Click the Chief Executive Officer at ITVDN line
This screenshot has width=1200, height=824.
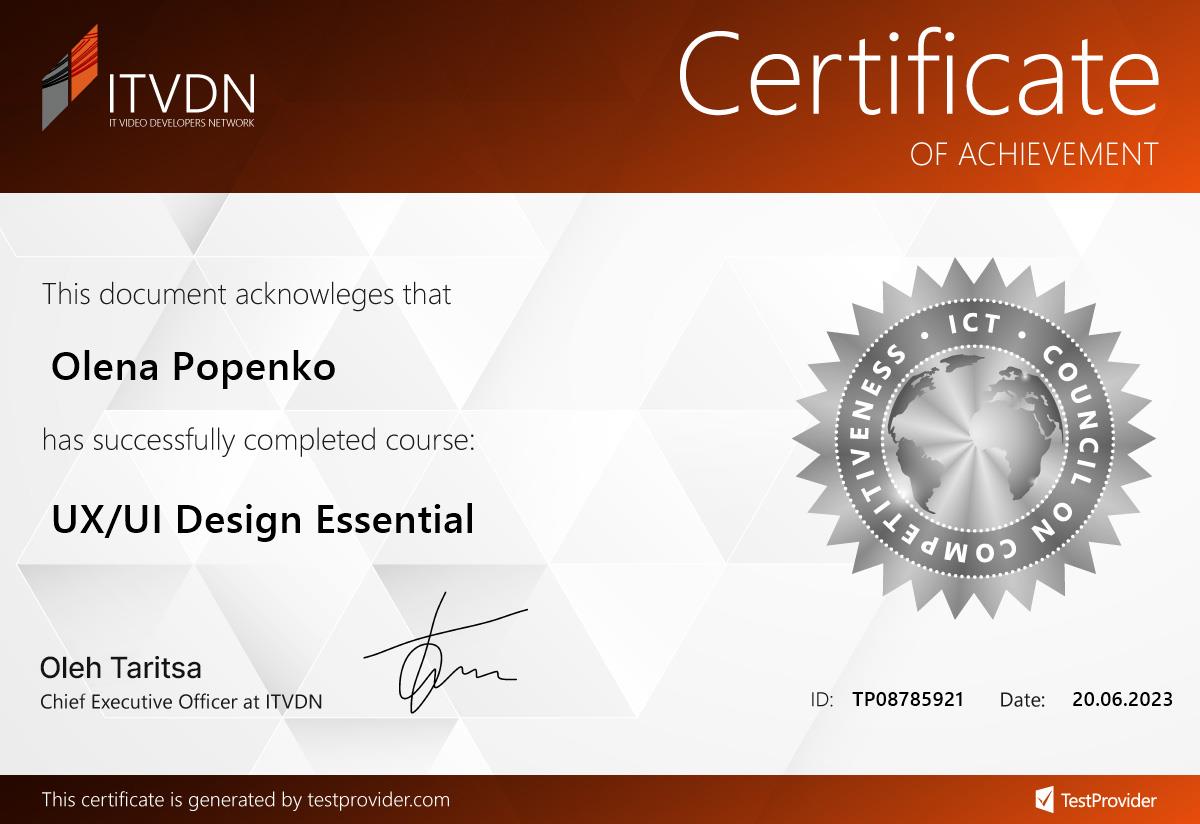(x=181, y=702)
